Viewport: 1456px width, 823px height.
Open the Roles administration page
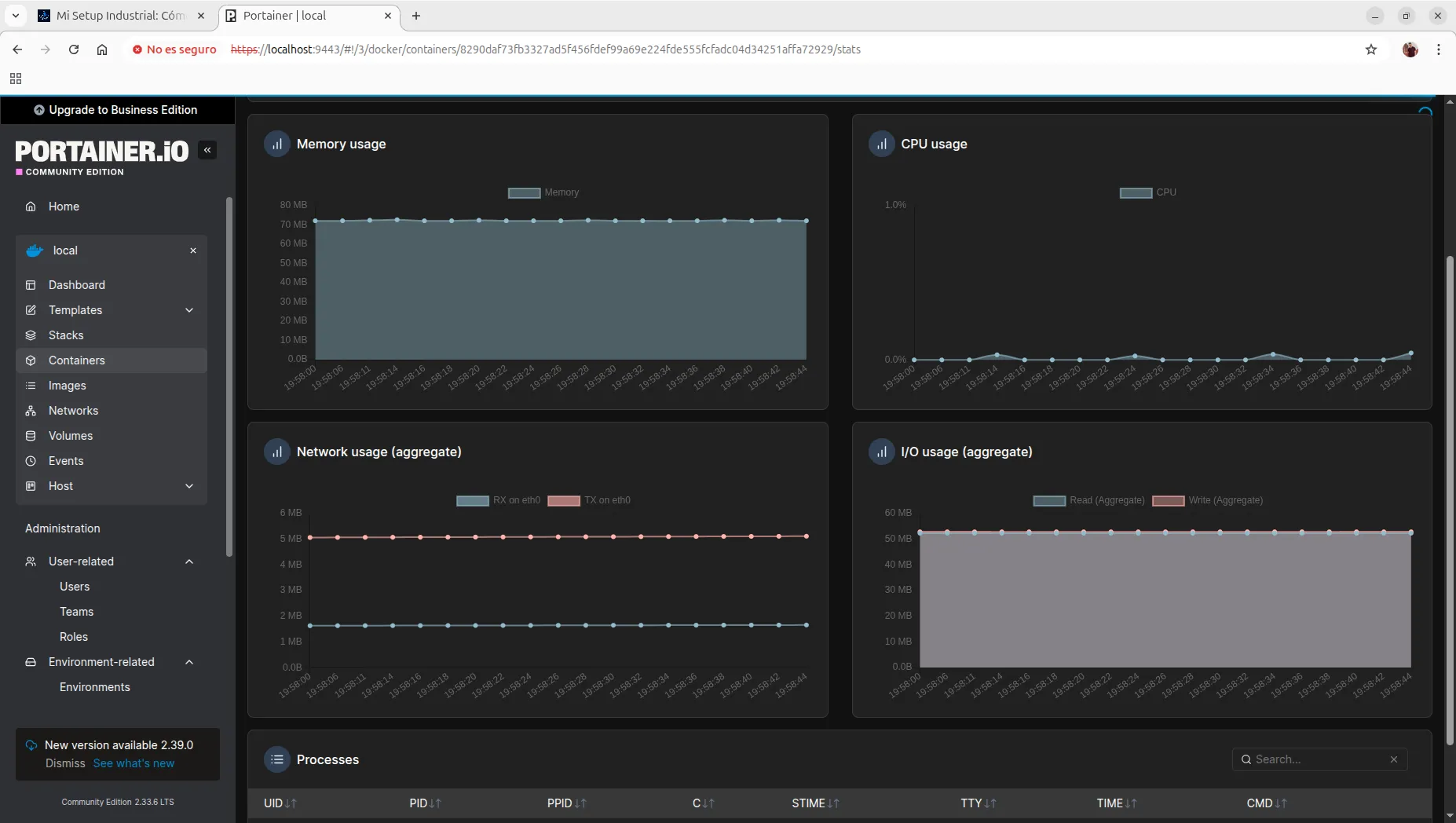tap(74, 637)
